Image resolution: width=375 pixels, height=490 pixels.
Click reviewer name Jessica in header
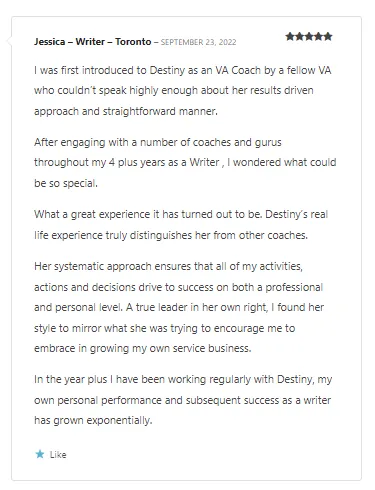pyautogui.click(x=50, y=42)
